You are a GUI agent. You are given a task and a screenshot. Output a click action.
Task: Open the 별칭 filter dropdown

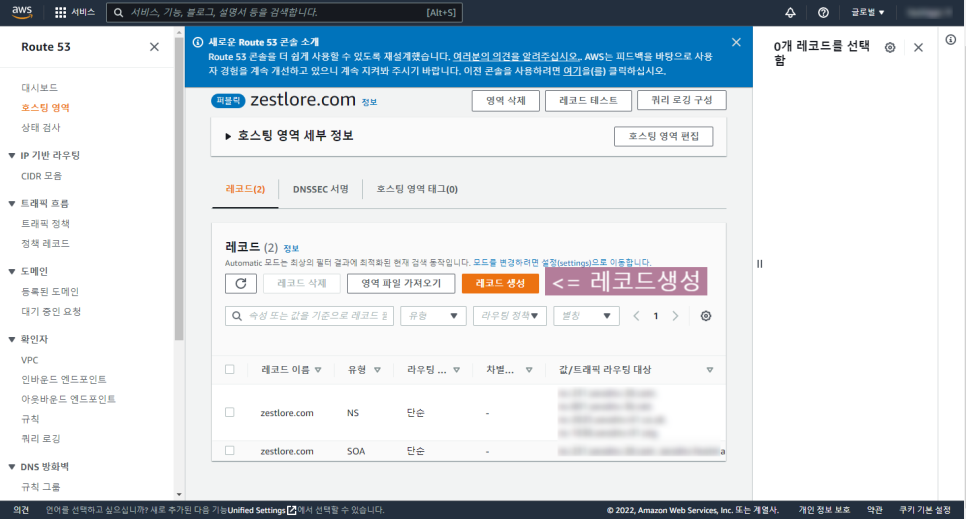coord(586,316)
